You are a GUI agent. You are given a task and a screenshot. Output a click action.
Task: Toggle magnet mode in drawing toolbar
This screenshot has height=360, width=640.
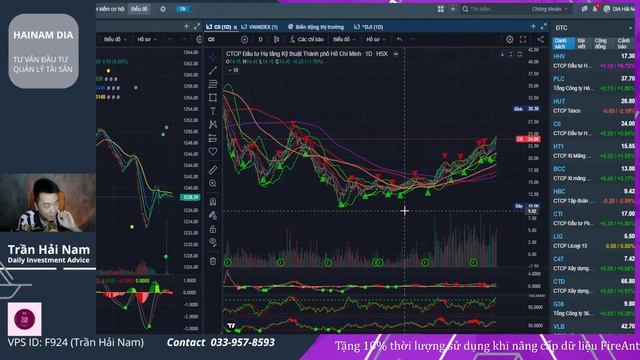click(213, 202)
